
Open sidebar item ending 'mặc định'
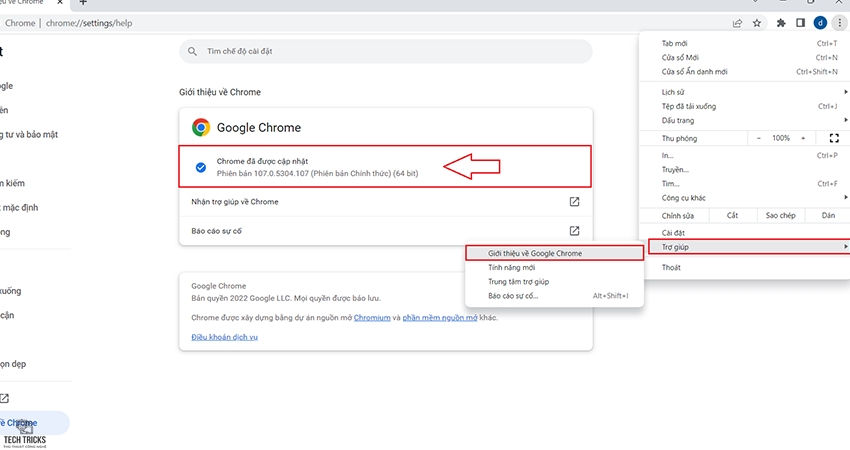(20, 208)
